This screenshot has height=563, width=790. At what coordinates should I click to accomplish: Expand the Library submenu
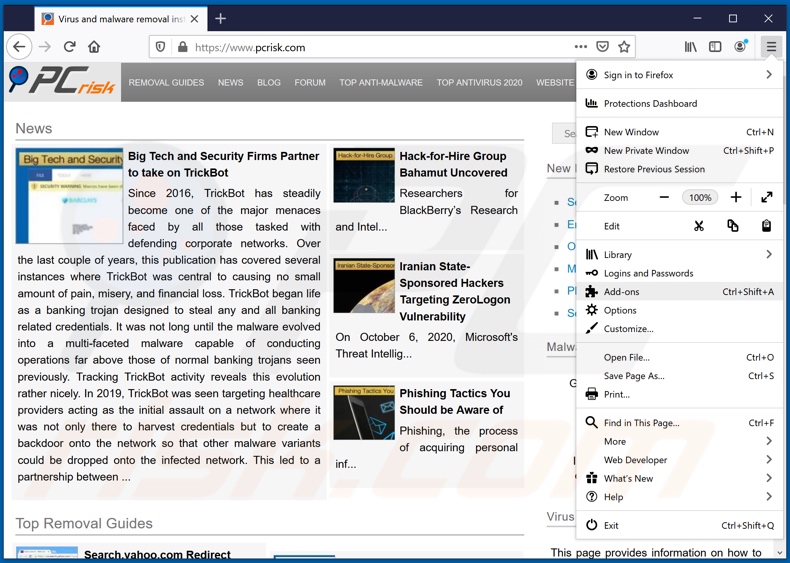(x=679, y=255)
